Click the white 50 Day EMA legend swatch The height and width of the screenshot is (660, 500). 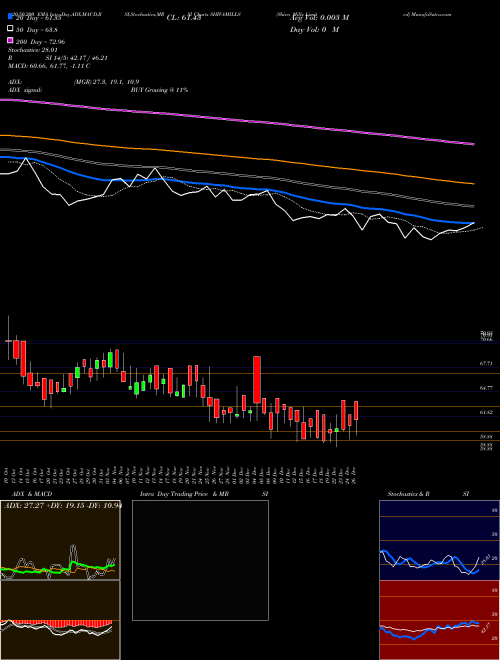pyautogui.click(x=11, y=29)
